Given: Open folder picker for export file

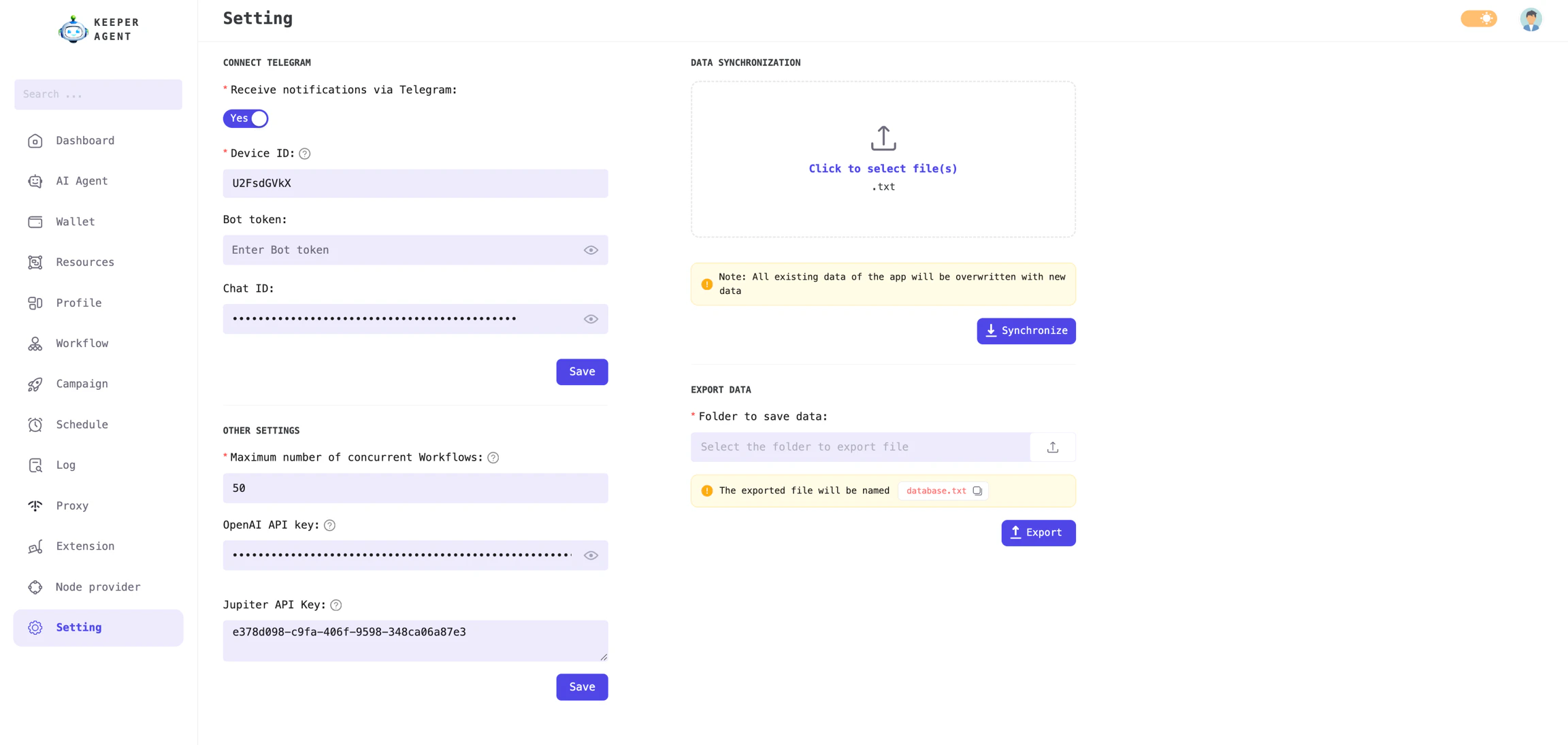Looking at the screenshot, I should point(1052,447).
